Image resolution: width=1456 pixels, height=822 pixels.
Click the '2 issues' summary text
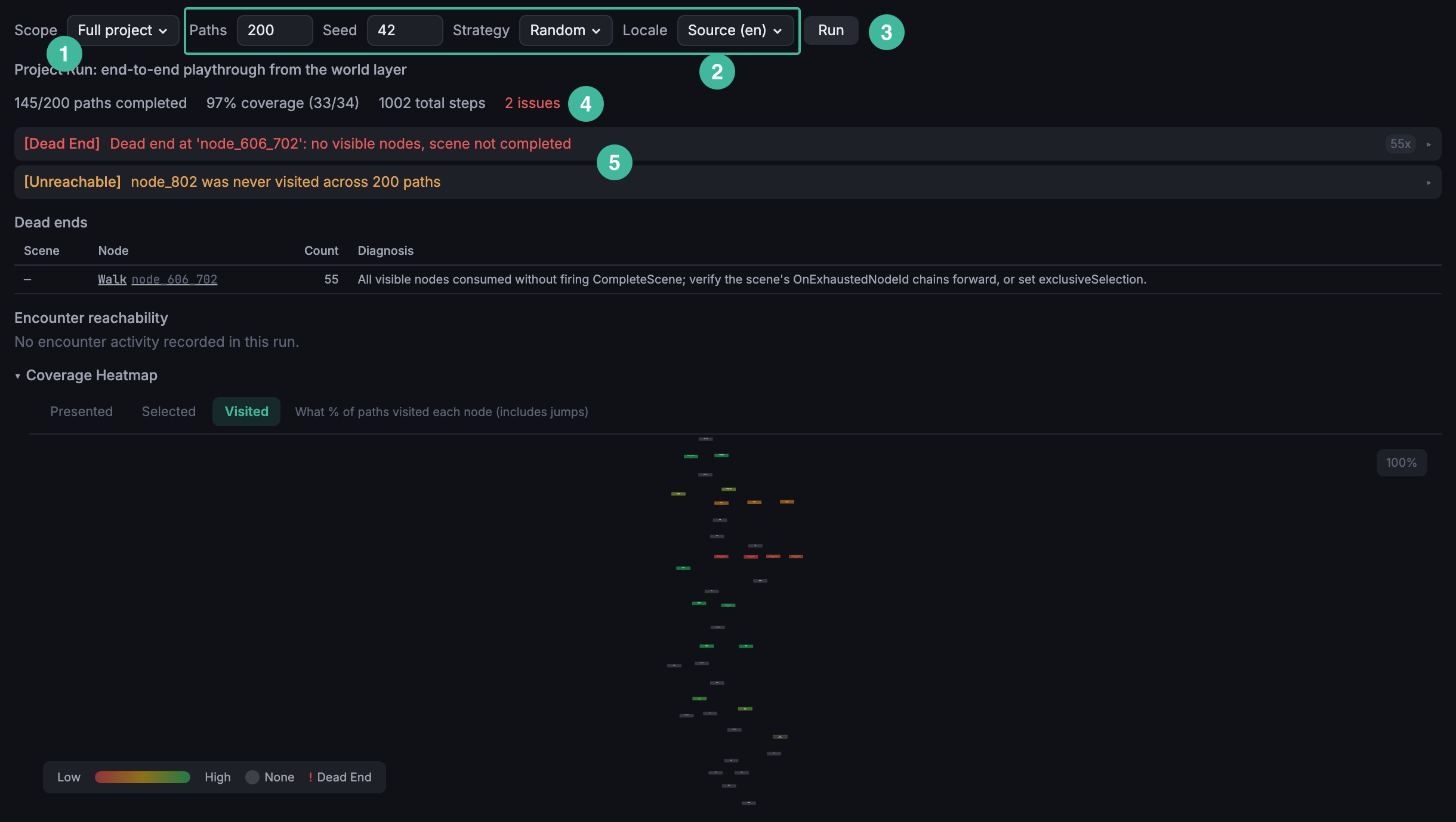click(x=532, y=103)
